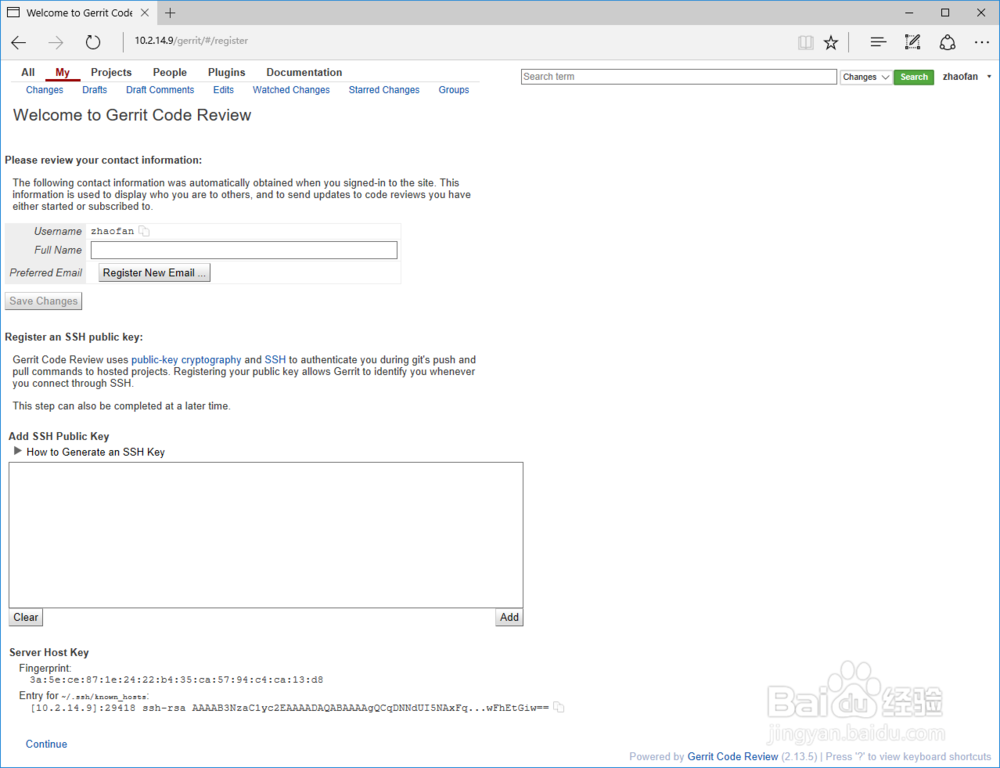Follow the public-key cryptography link

186,360
